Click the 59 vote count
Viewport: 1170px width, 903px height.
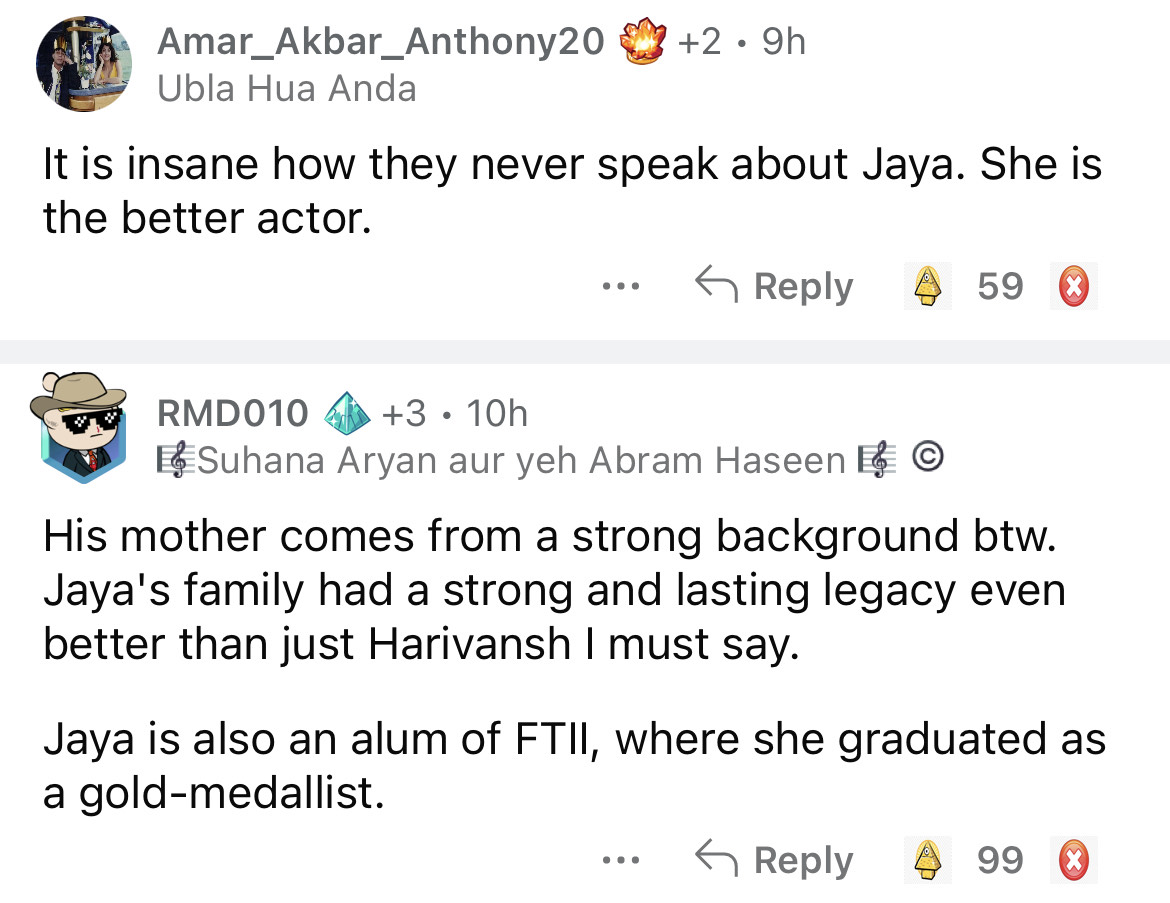(x=1000, y=288)
